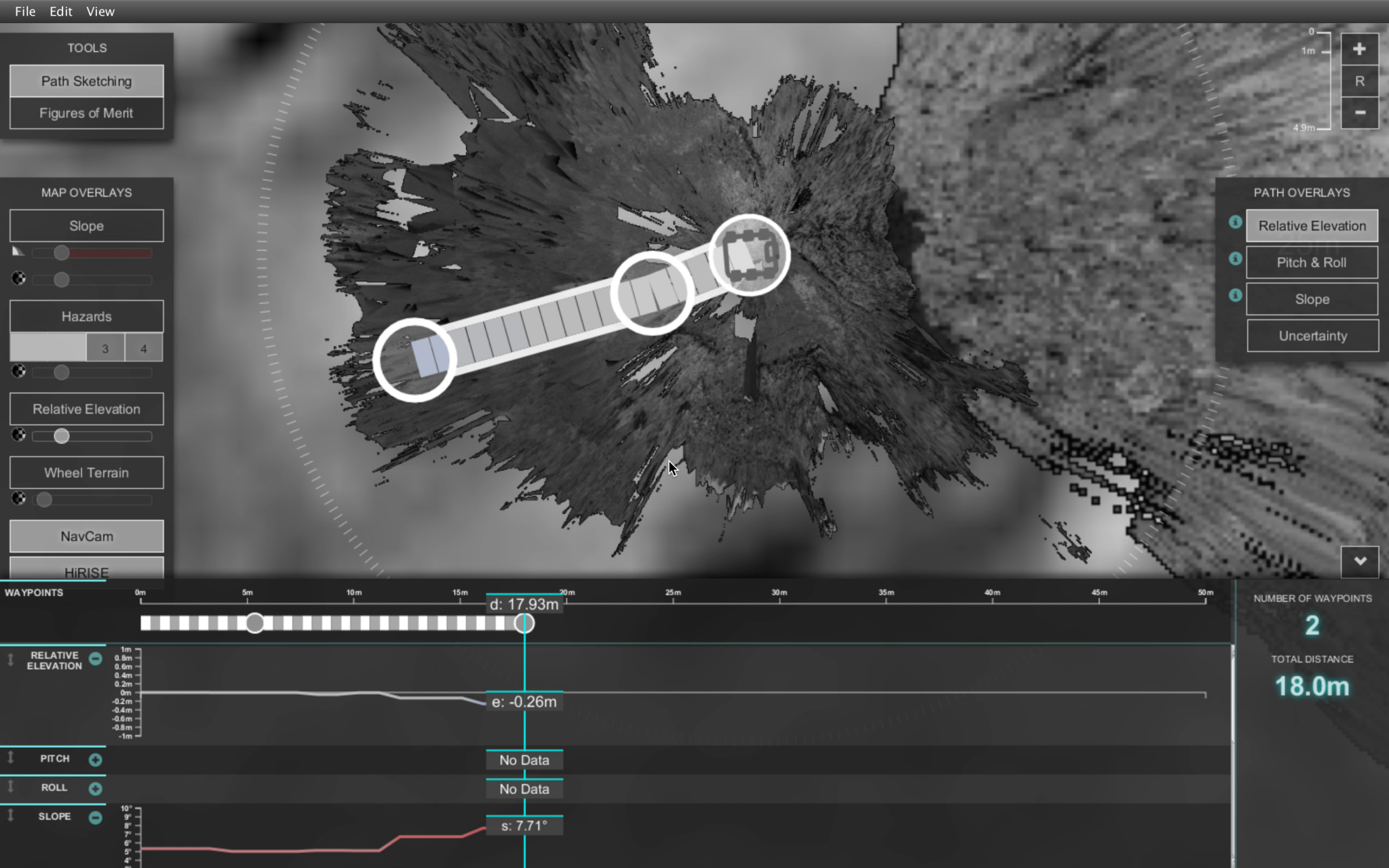The width and height of the screenshot is (1389, 868).
Task: Click the Relative Elevation opacity slider handle
Action: [x=62, y=436]
